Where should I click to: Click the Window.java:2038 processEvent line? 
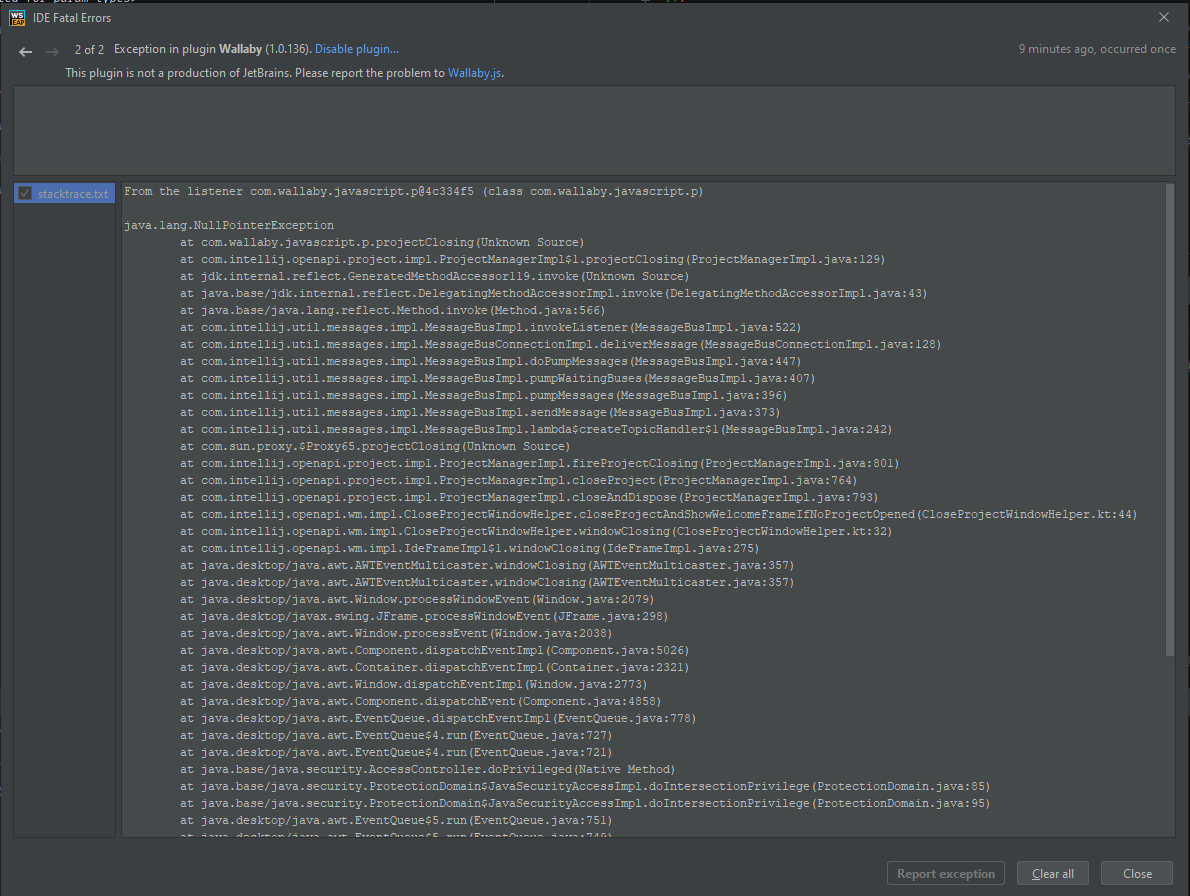[x=396, y=633]
